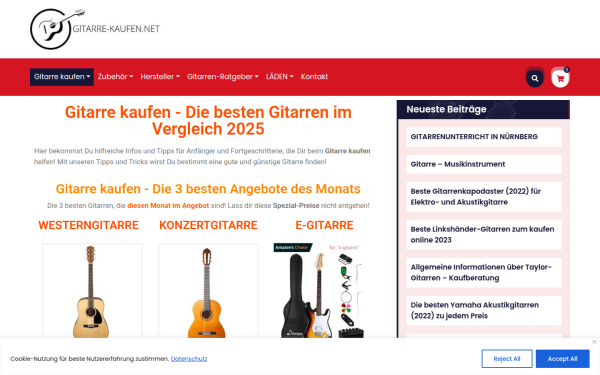The width and height of the screenshot is (600, 375).
Task: Click heading Die 3 besten Angebote des Monats
Action: pyautogui.click(x=208, y=189)
